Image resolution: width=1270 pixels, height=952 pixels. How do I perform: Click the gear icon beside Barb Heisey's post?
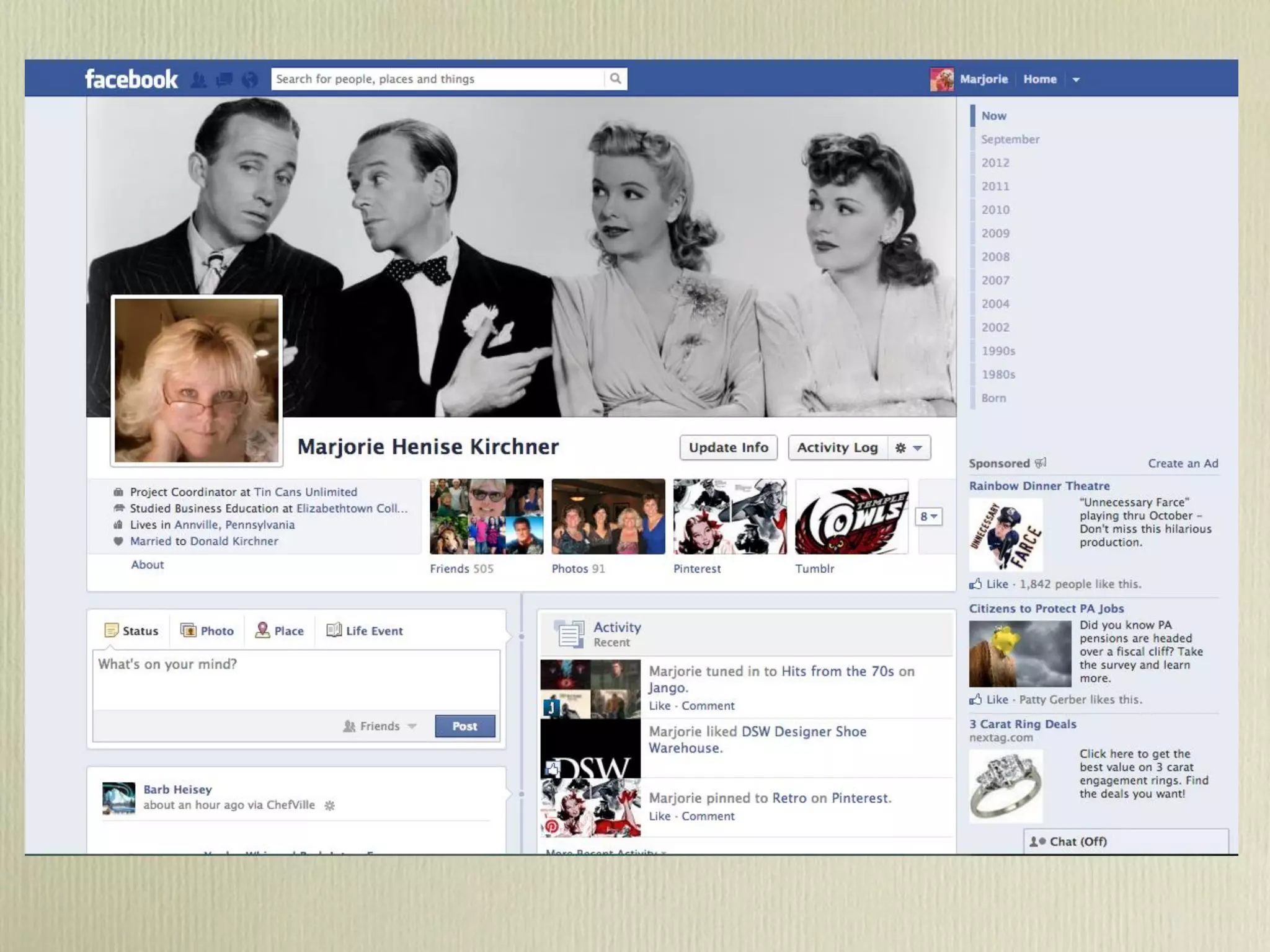tap(330, 806)
